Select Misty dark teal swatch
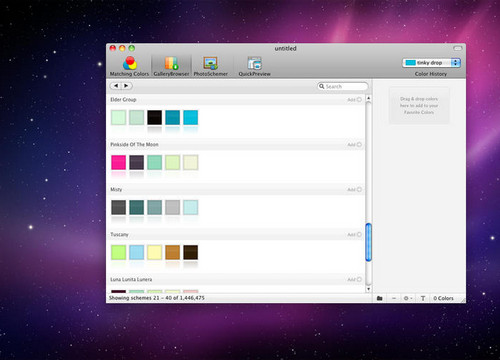This screenshot has width=500, height=360. [137, 207]
